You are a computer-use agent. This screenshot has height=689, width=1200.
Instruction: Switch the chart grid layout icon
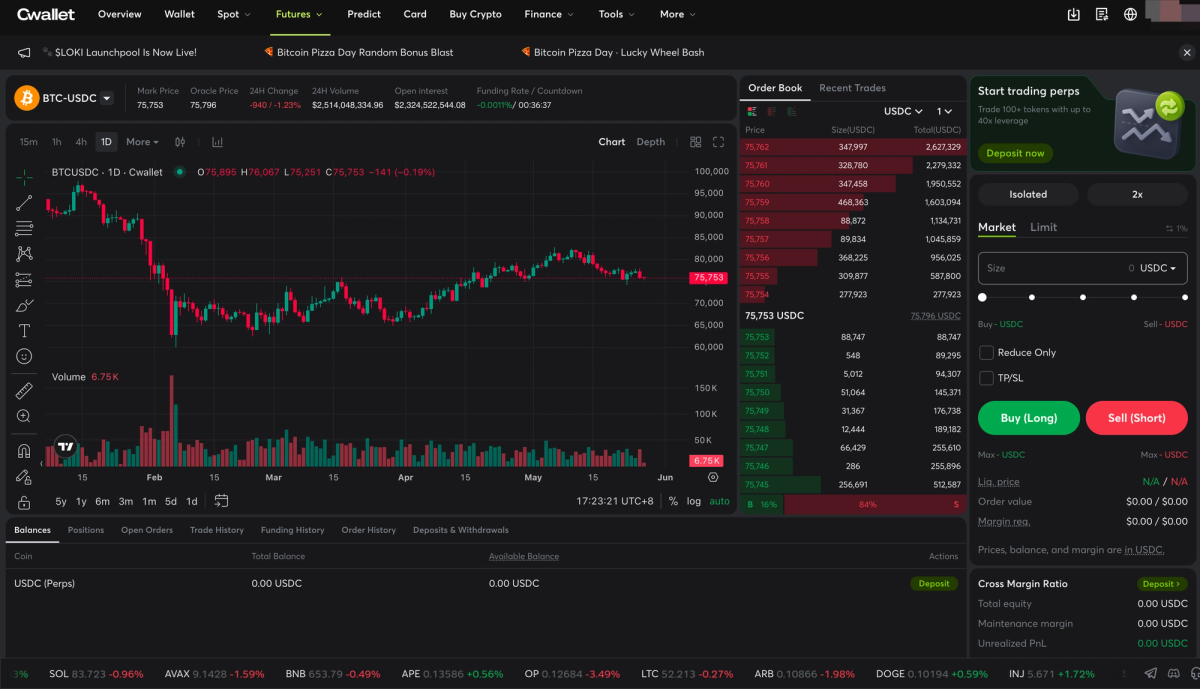coord(696,142)
